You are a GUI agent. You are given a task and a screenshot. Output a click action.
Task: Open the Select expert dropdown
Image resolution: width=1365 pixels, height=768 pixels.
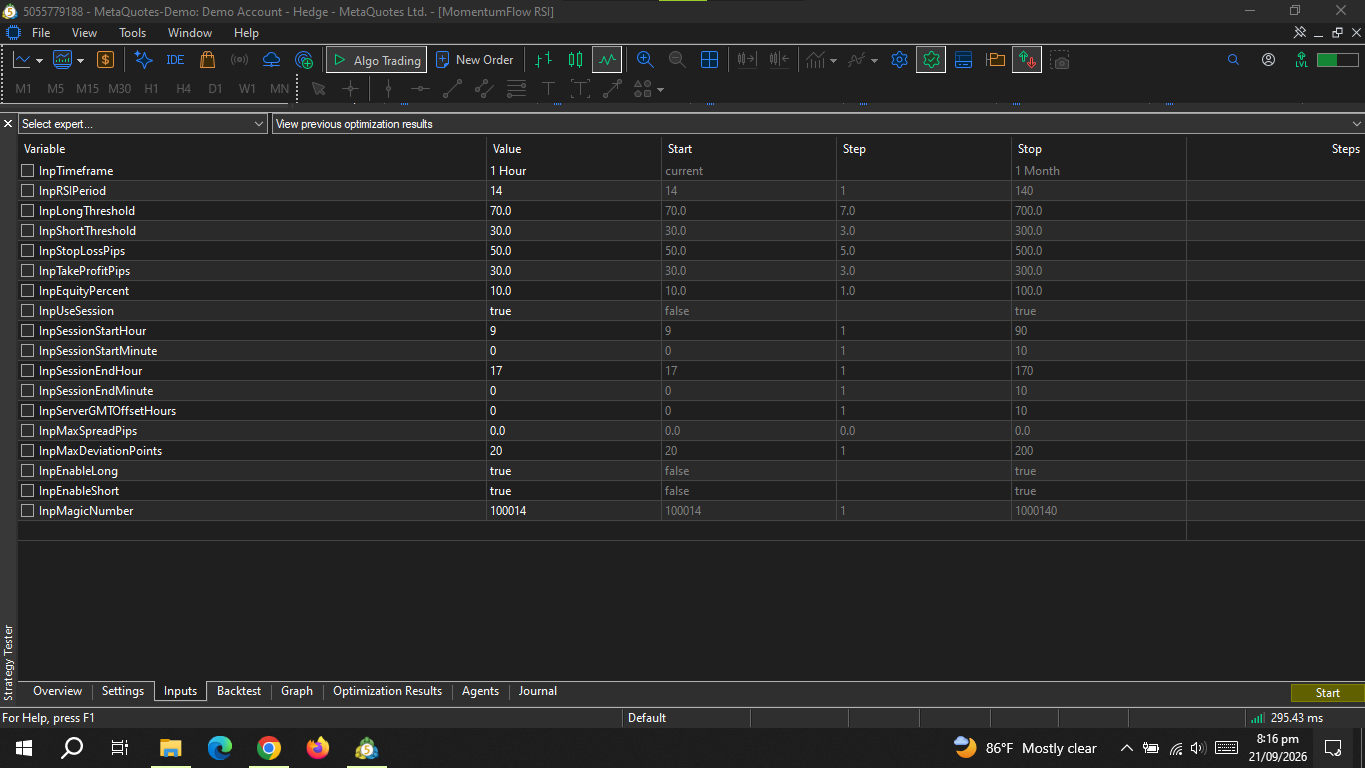click(143, 124)
